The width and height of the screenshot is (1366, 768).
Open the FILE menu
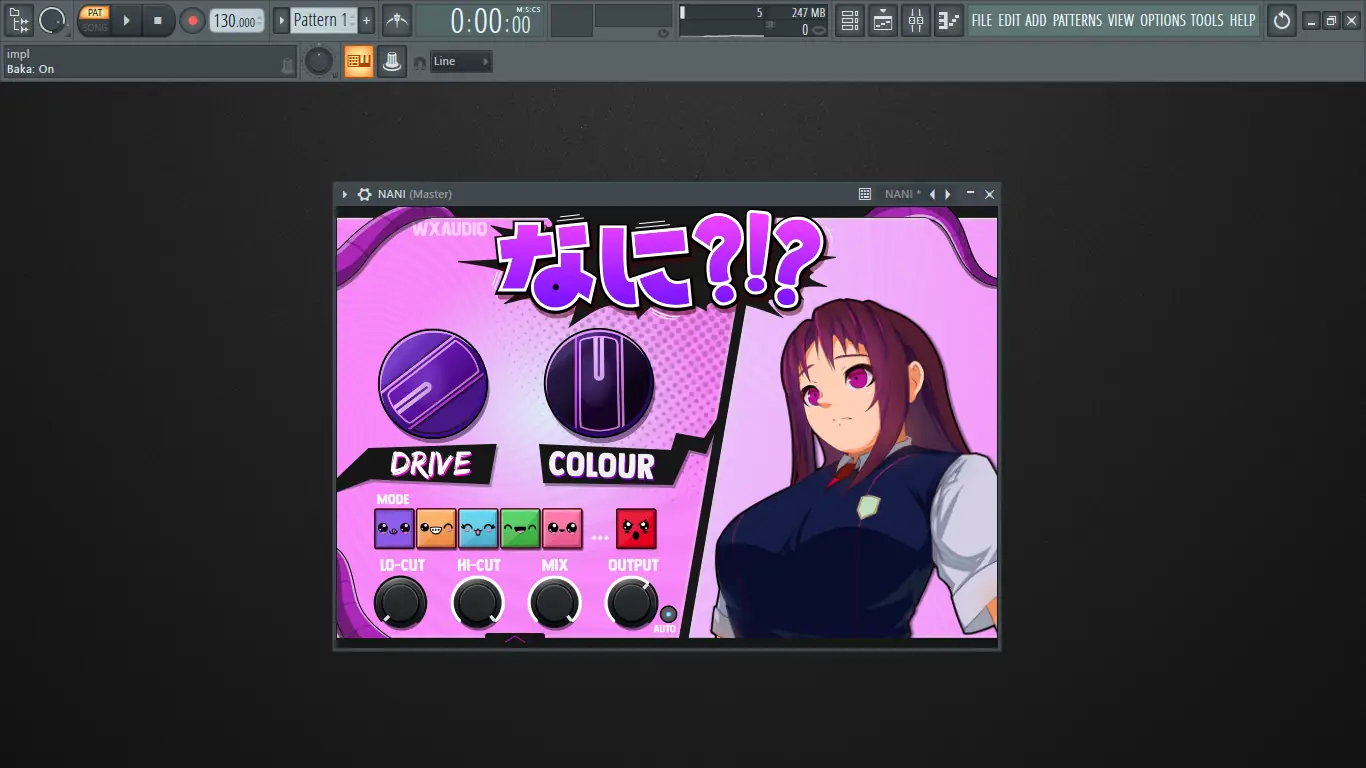point(982,20)
